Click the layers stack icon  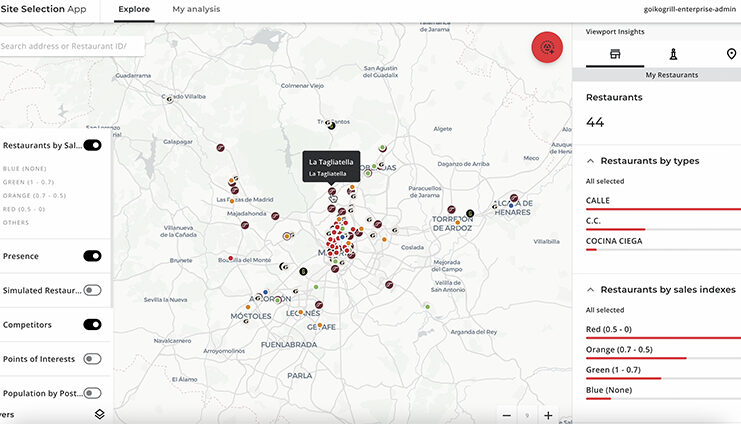click(x=99, y=415)
